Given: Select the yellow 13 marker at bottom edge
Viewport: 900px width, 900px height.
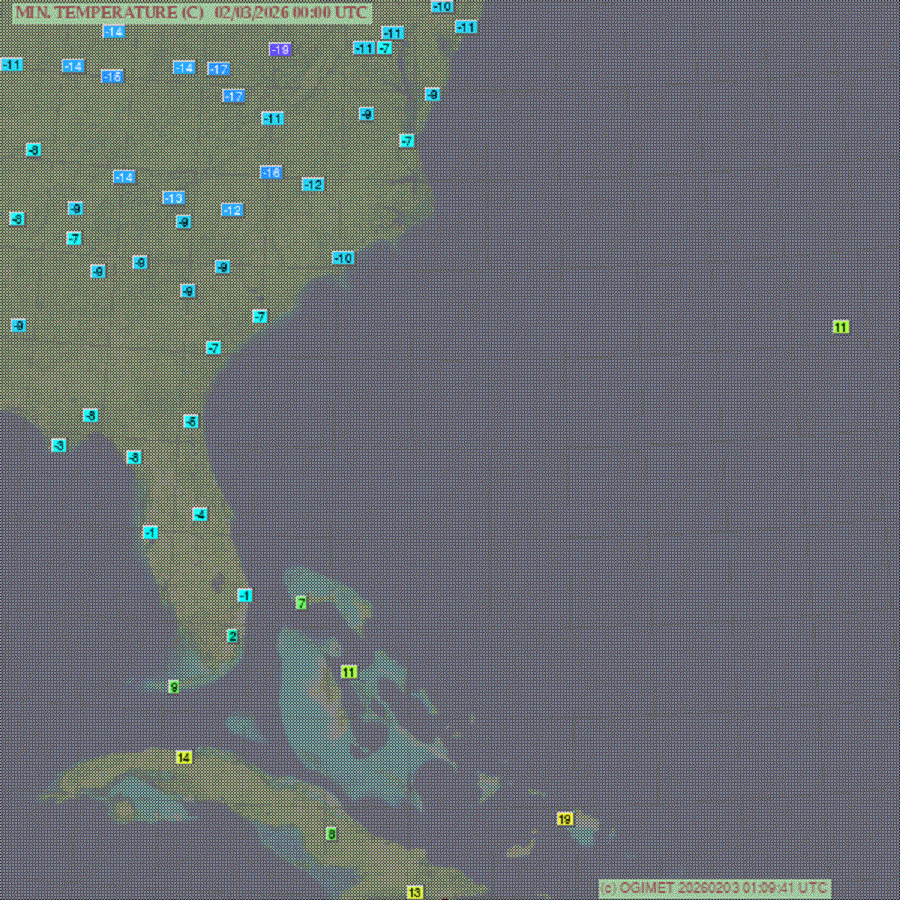Looking at the screenshot, I should pos(415,892).
